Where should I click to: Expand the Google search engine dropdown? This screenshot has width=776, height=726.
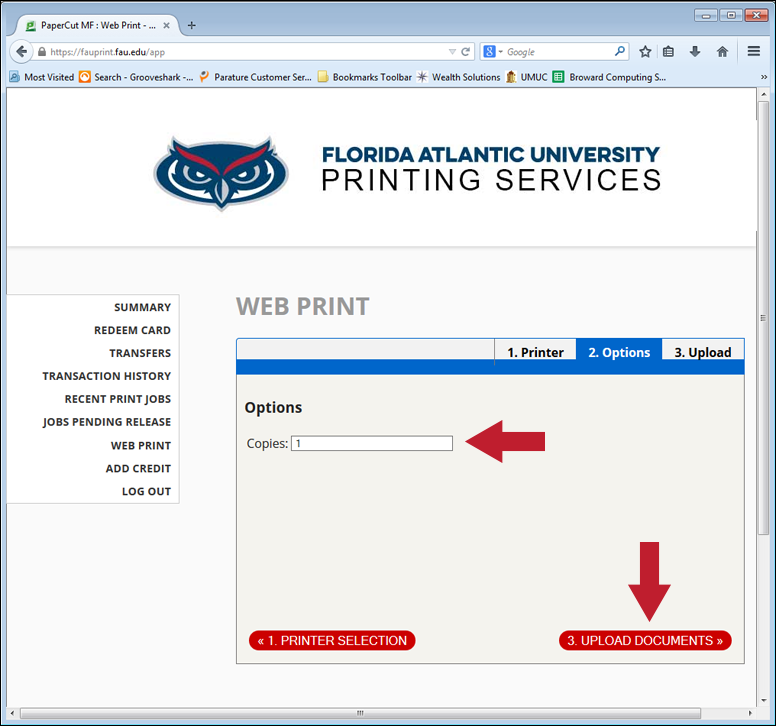click(492, 52)
